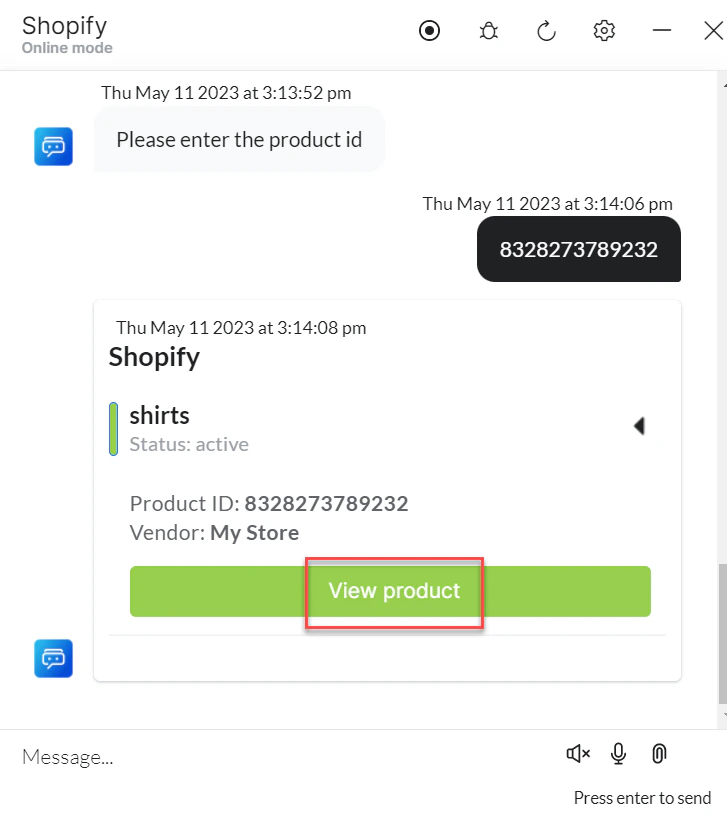
Task: Select the shirts product name
Action: click(158, 415)
